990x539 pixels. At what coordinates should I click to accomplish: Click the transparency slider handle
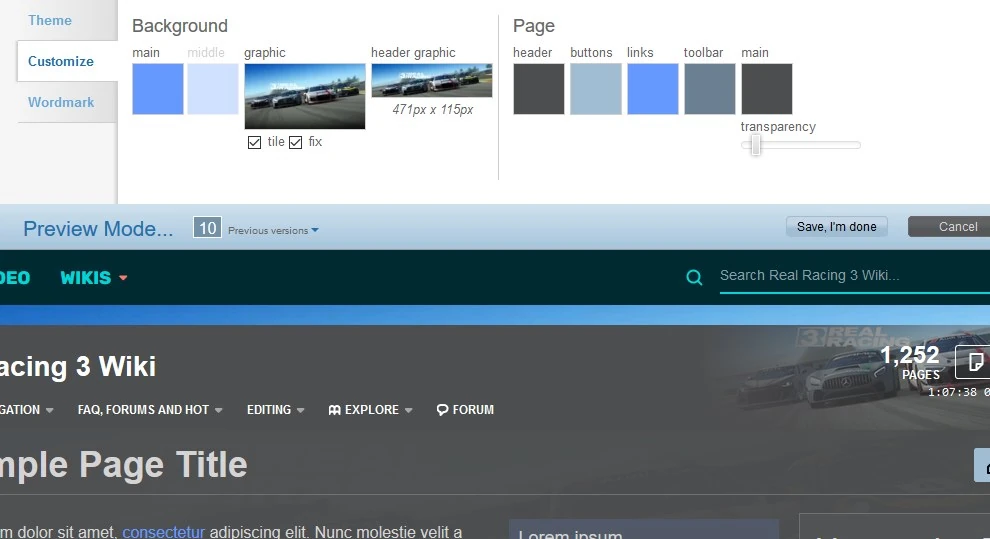click(756, 146)
